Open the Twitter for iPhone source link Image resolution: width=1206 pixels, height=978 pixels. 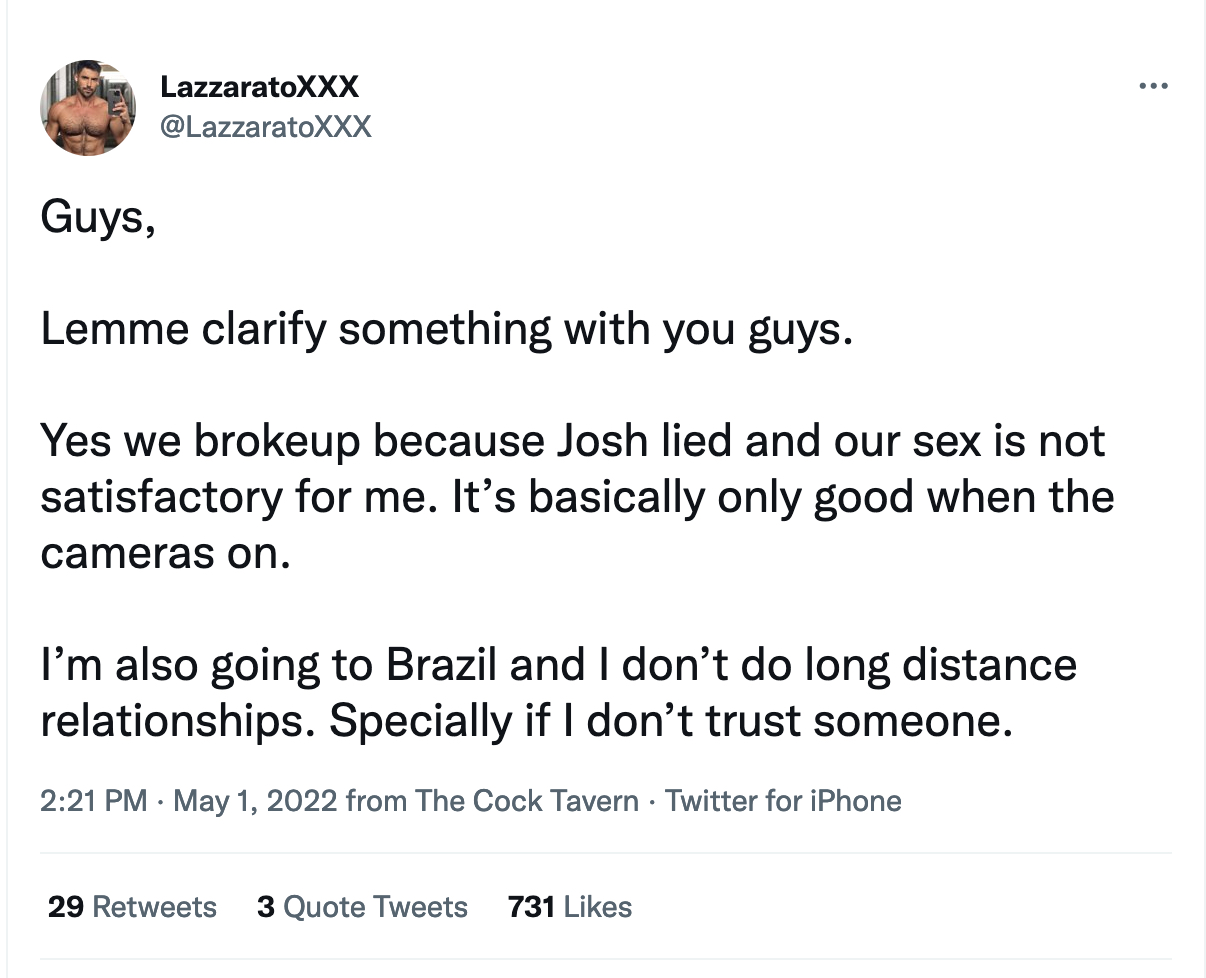point(783,800)
